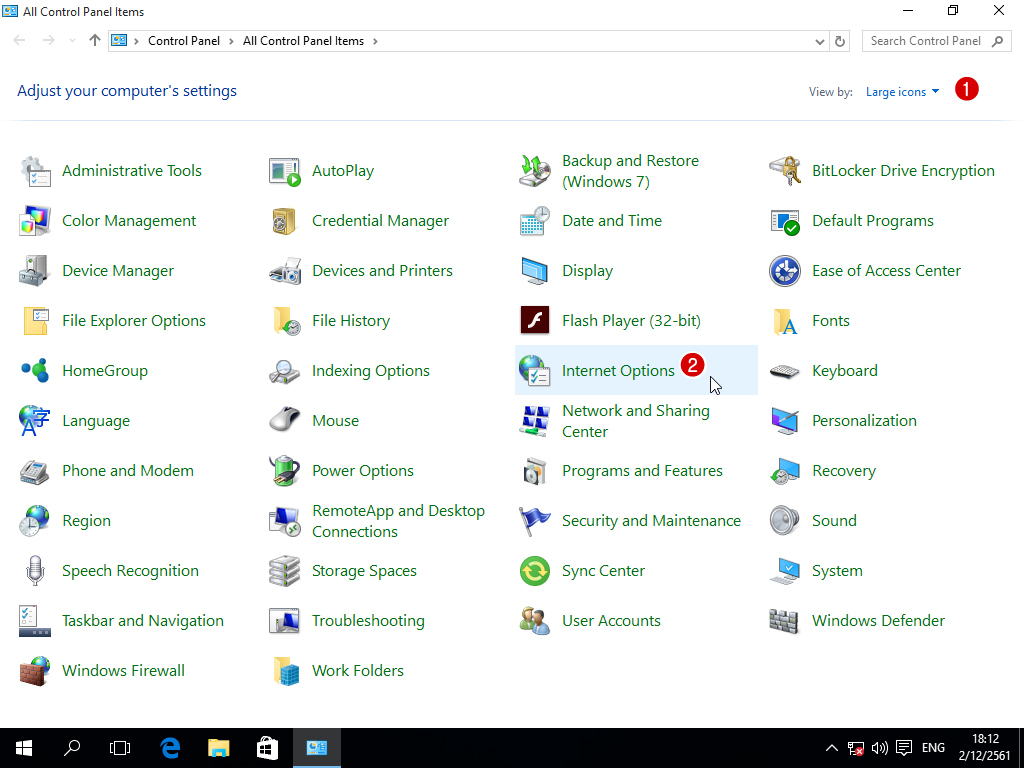The width and height of the screenshot is (1024, 768).
Task: Click the Windows Defender label
Action: click(x=878, y=620)
